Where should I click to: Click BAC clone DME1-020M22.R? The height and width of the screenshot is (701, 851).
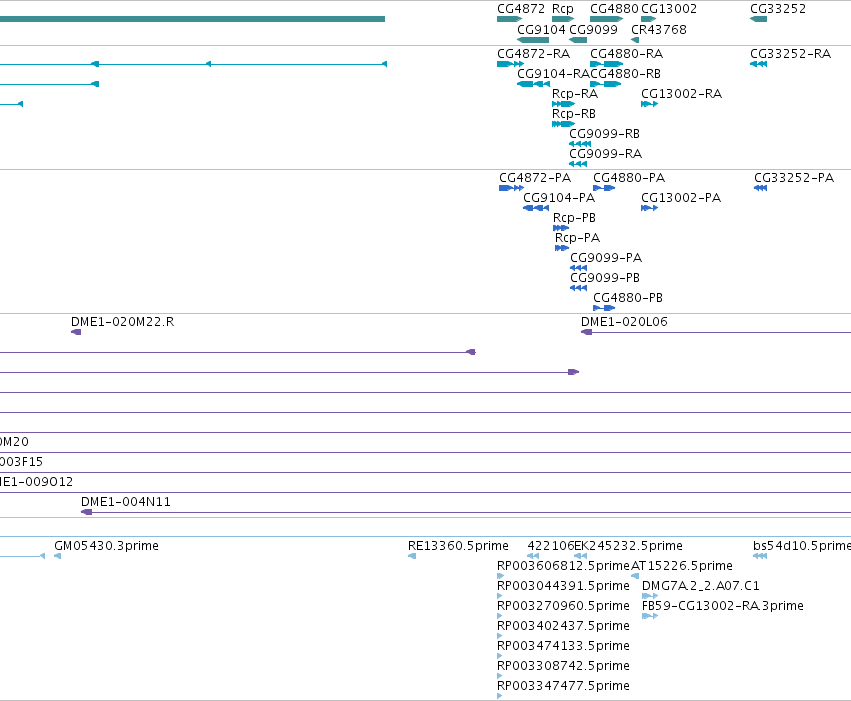pyautogui.click(x=122, y=322)
